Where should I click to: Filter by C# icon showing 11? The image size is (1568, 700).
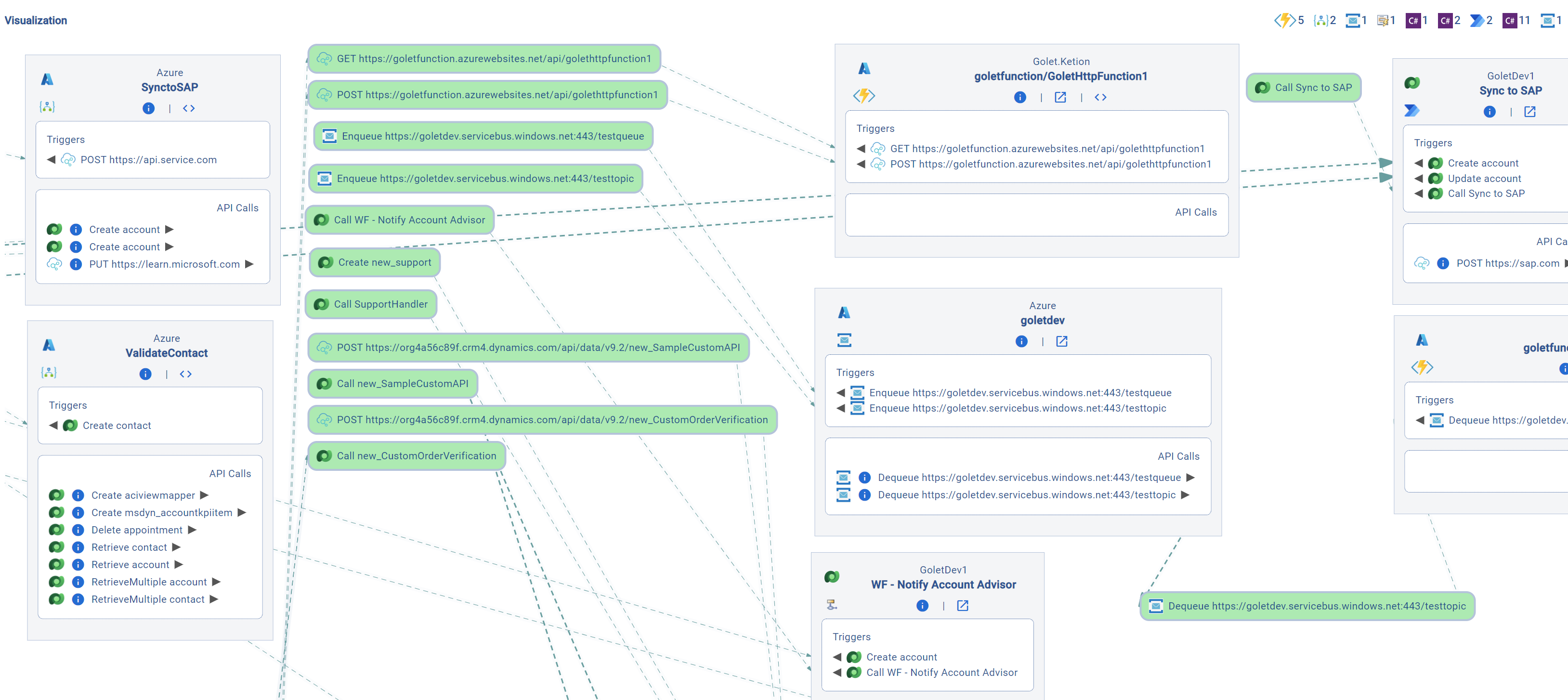point(1510,20)
